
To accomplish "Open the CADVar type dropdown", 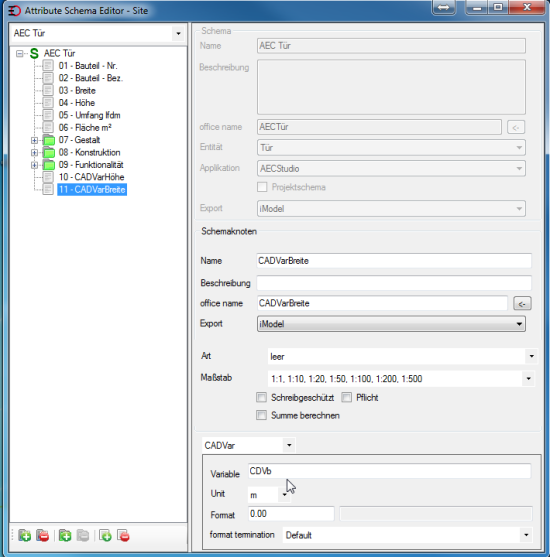I will pyautogui.click(x=289, y=445).
